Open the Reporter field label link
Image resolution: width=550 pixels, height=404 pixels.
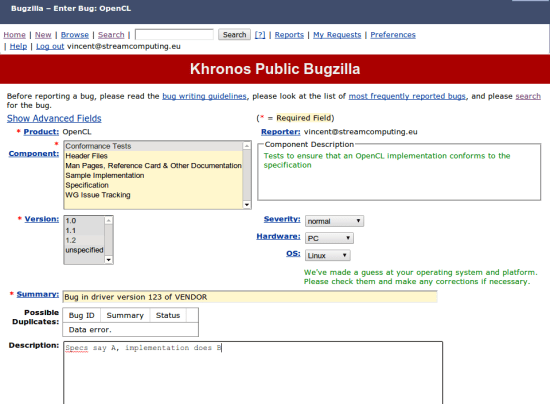(281, 132)
